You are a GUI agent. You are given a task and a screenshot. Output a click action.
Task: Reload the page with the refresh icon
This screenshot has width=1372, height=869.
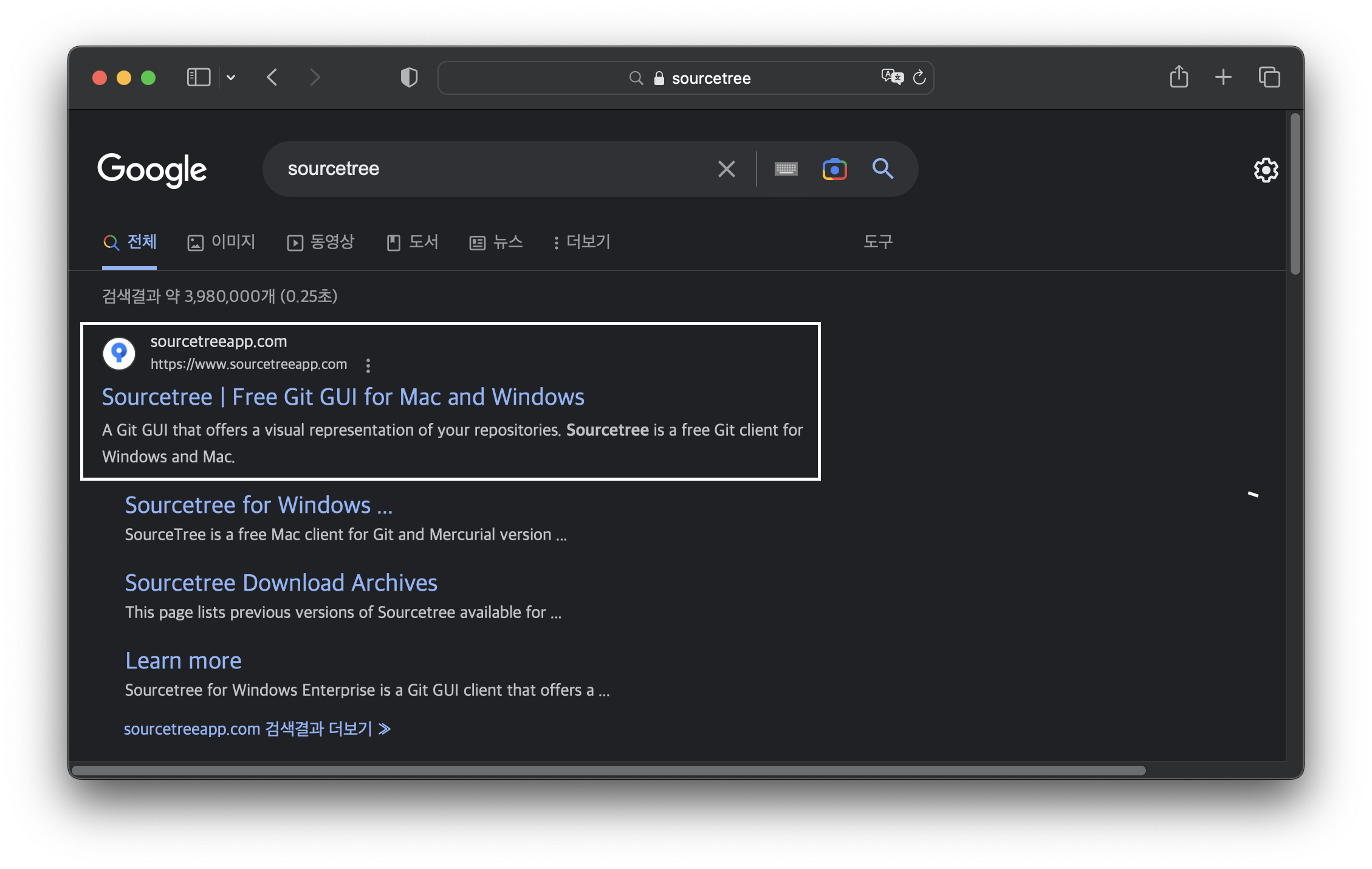click(919, 77)
